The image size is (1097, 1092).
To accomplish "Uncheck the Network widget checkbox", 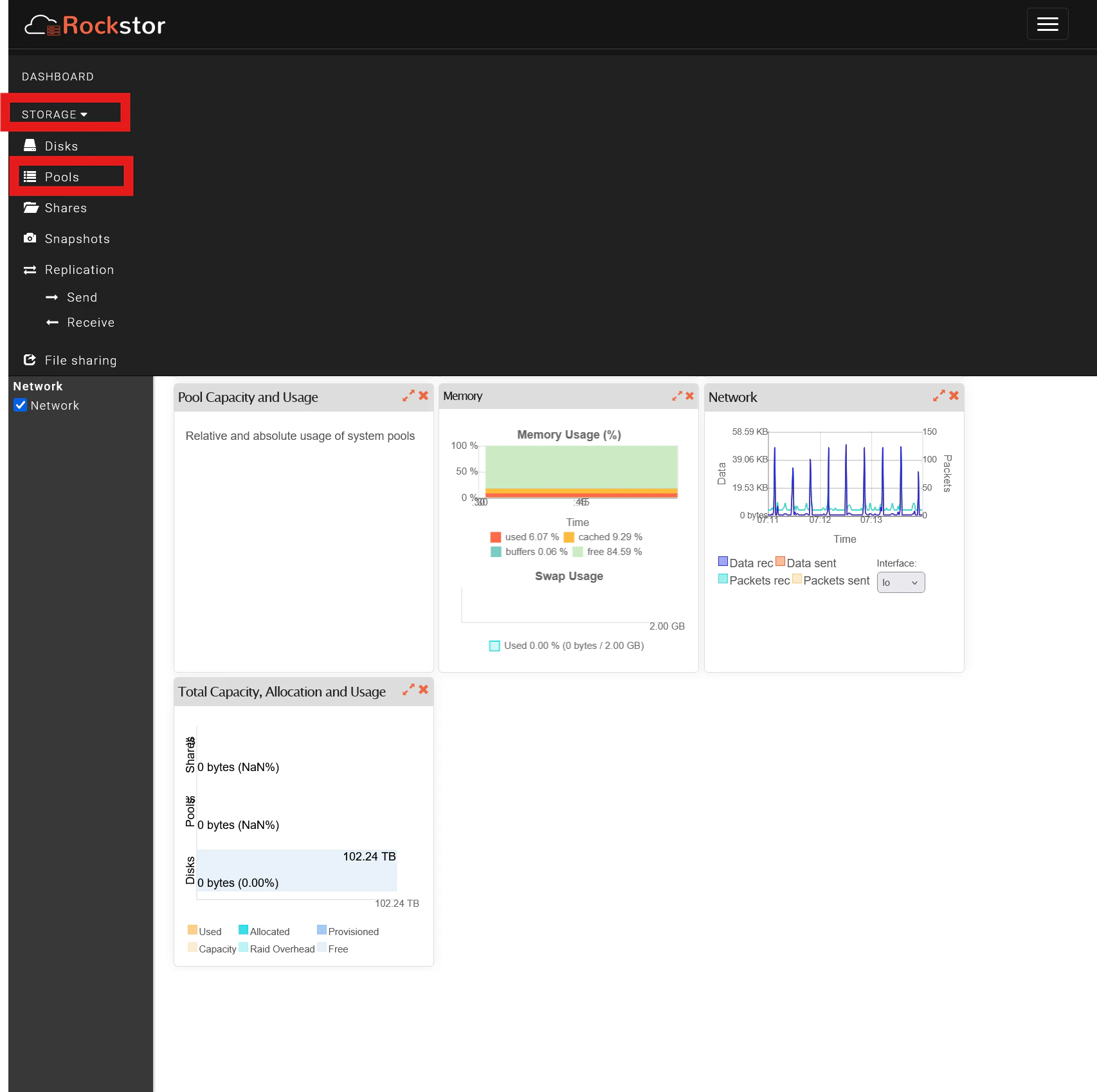I will pos(21,405).
